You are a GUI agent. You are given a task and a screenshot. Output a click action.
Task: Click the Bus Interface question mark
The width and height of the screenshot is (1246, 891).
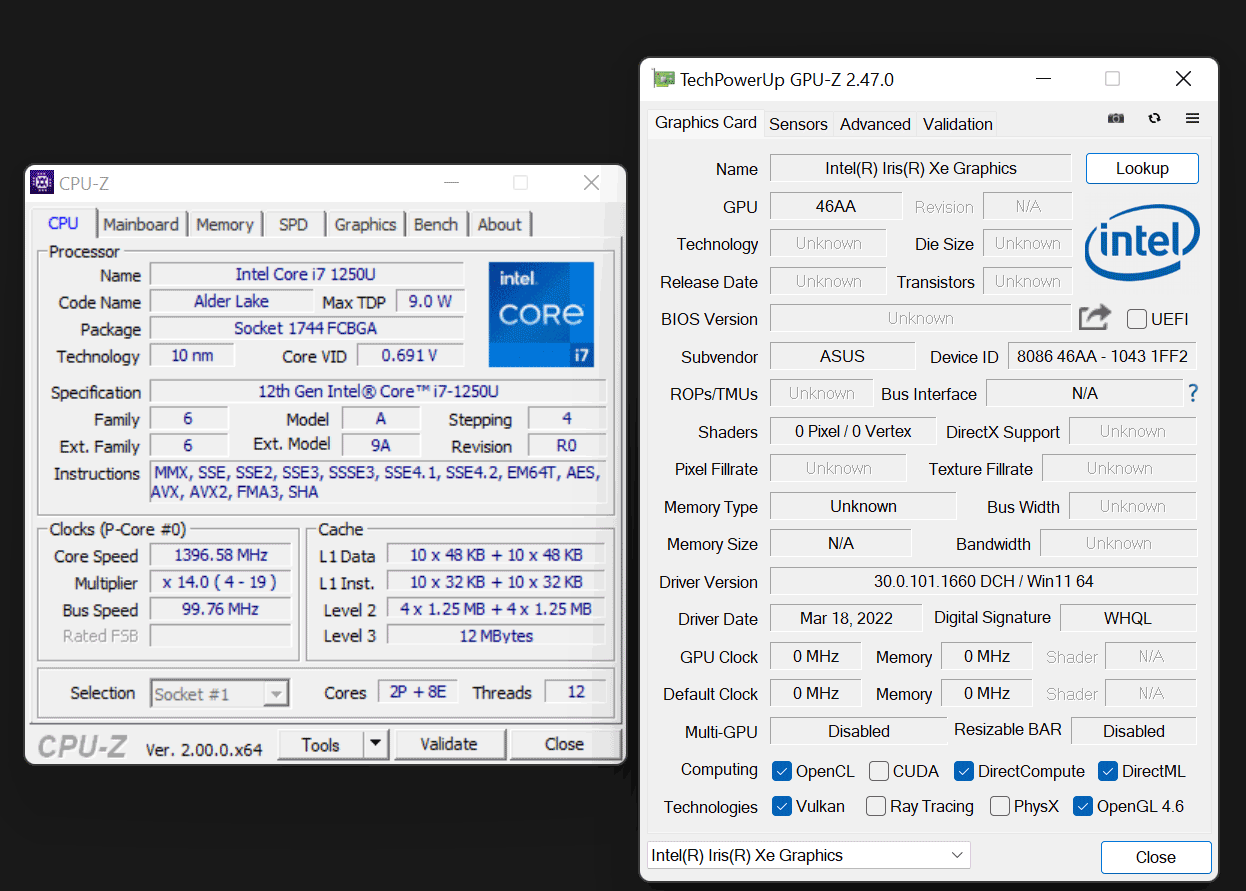(x=1192, y=393)
